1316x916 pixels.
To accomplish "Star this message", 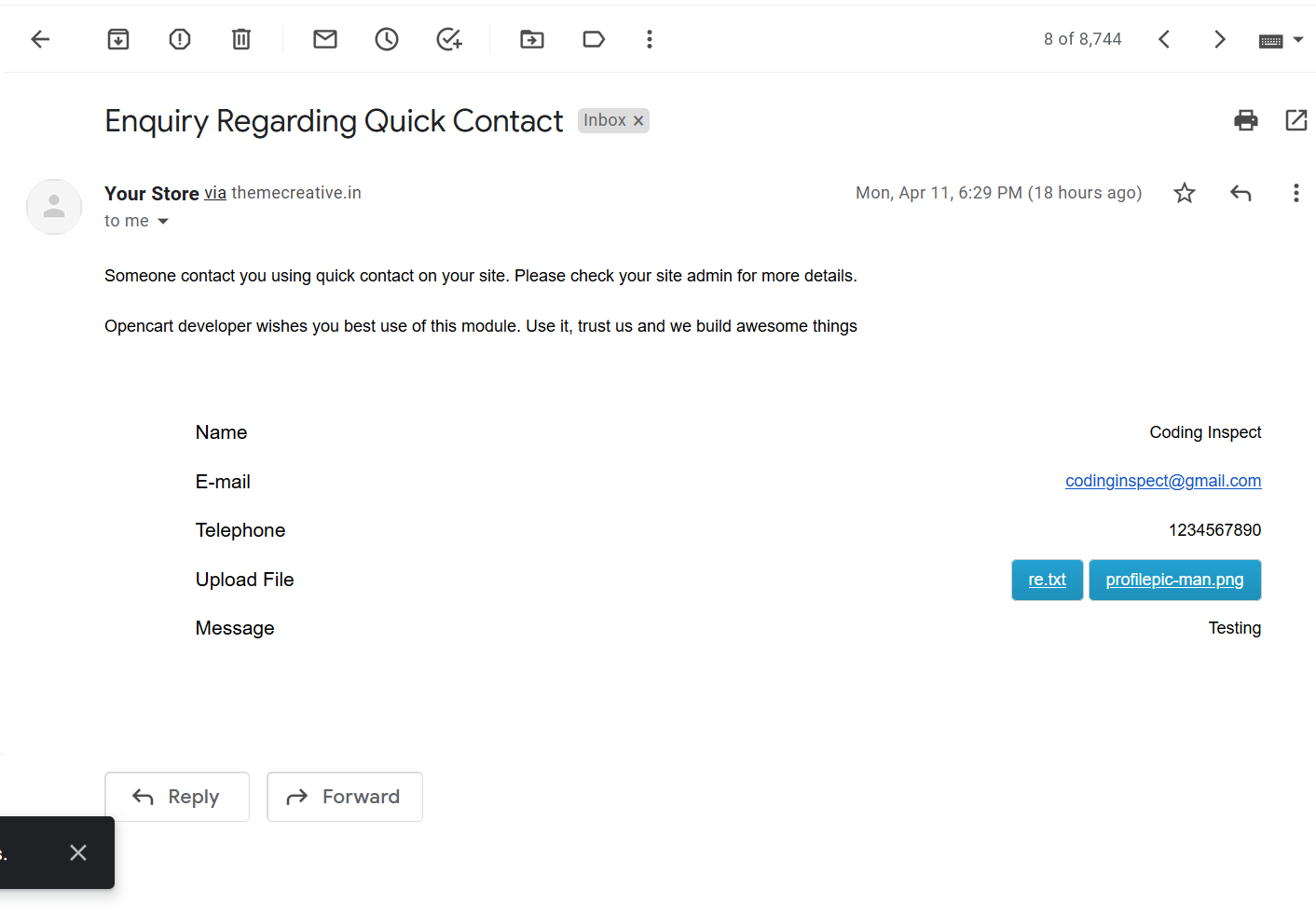I will click(1185, 193).
